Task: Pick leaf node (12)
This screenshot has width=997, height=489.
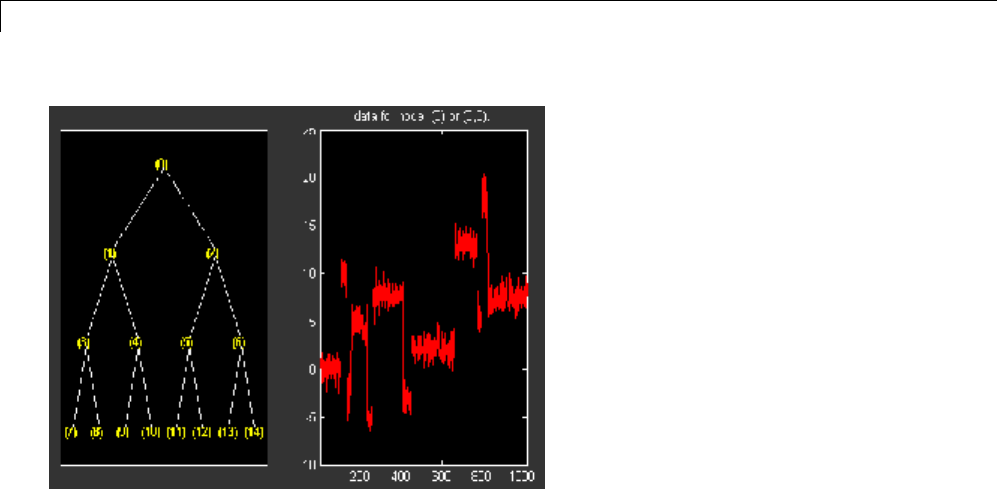Action: click(202, 432)
